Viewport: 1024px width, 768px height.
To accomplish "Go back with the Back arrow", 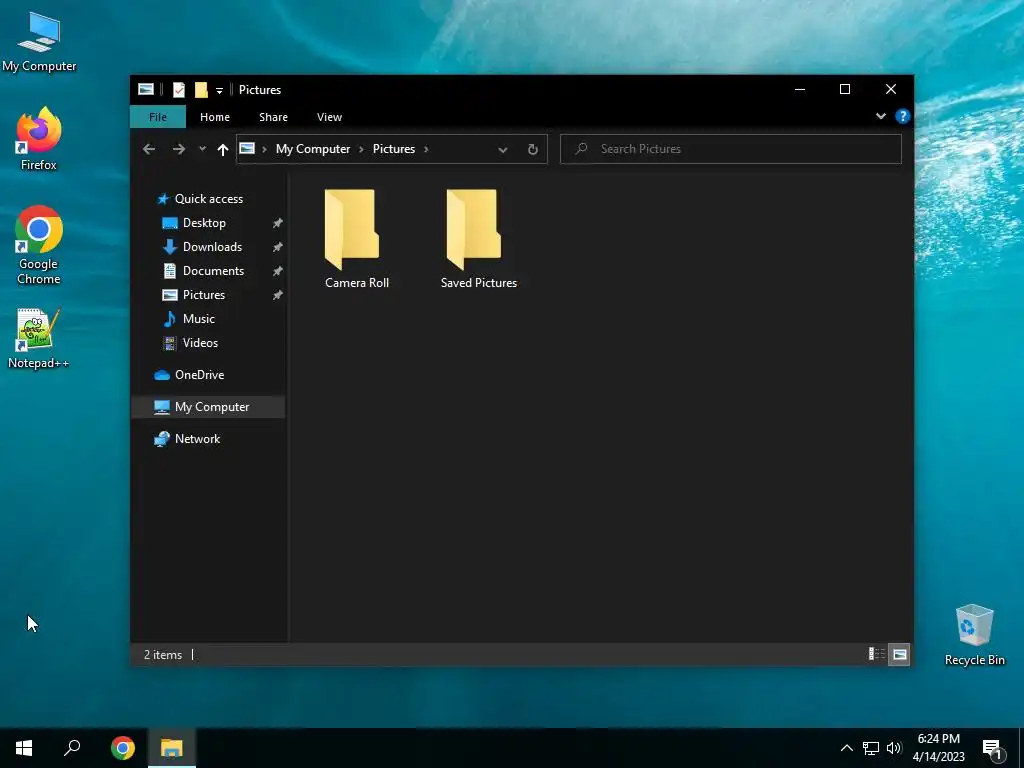I will tap(149, 149).
